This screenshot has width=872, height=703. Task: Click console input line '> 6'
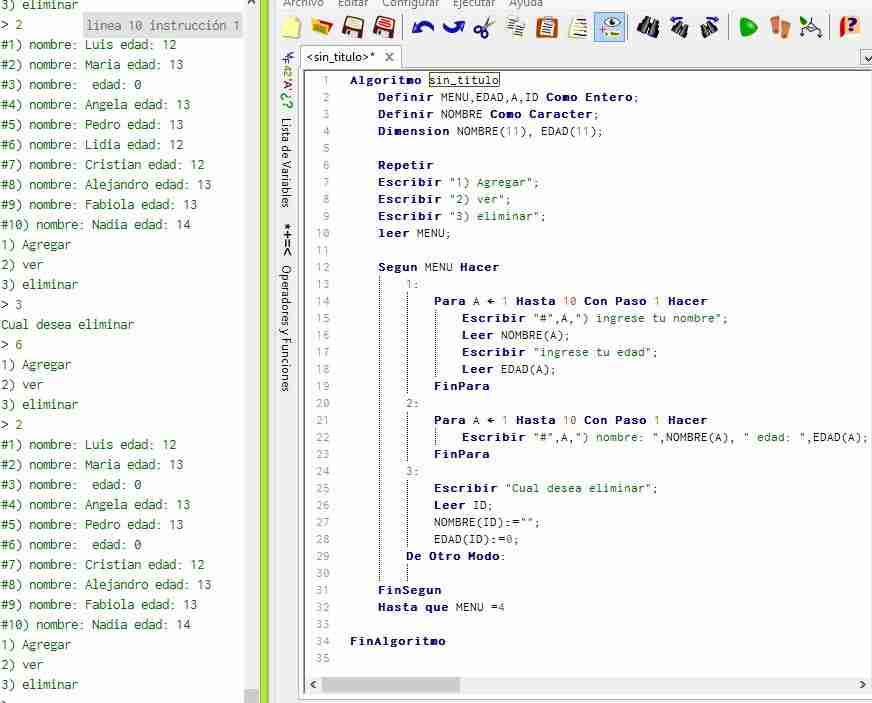point(12,344)
